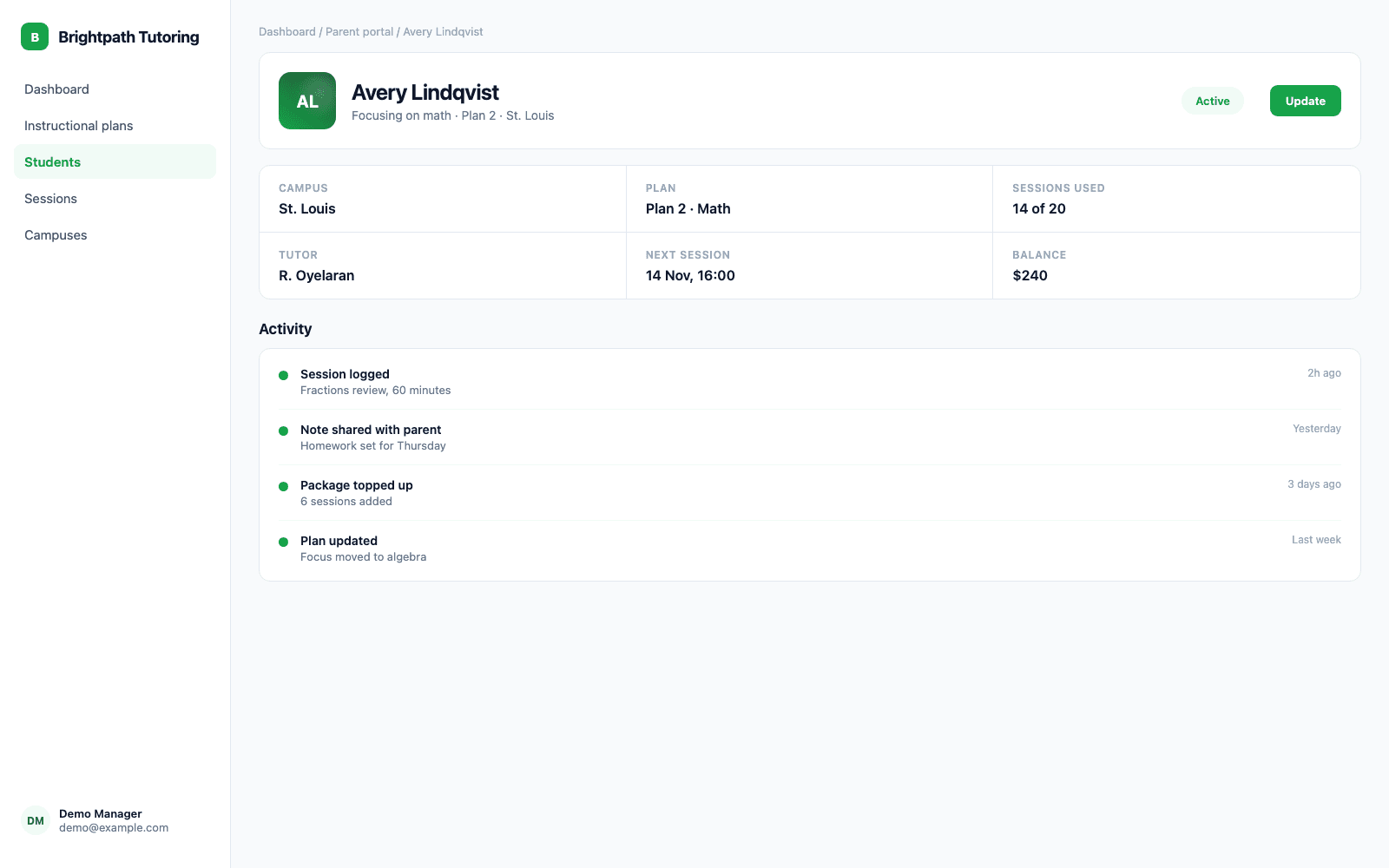Click the '3 days ago' timestamp
The width and height of the screenshot is (1389, 868).
[1313, 484]
